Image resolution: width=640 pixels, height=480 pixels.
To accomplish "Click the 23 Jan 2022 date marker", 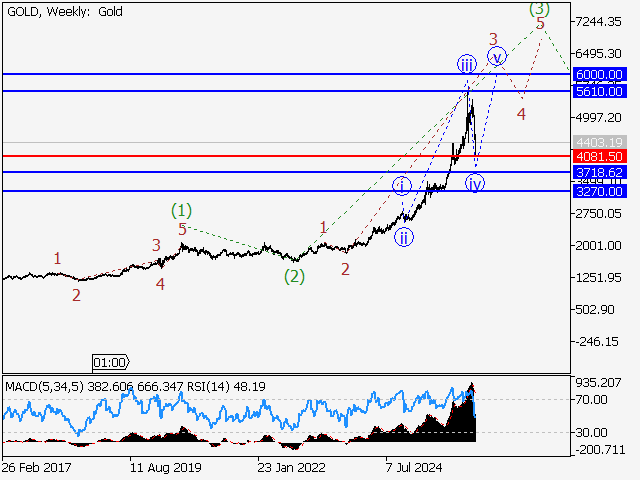I will point(290,466).
